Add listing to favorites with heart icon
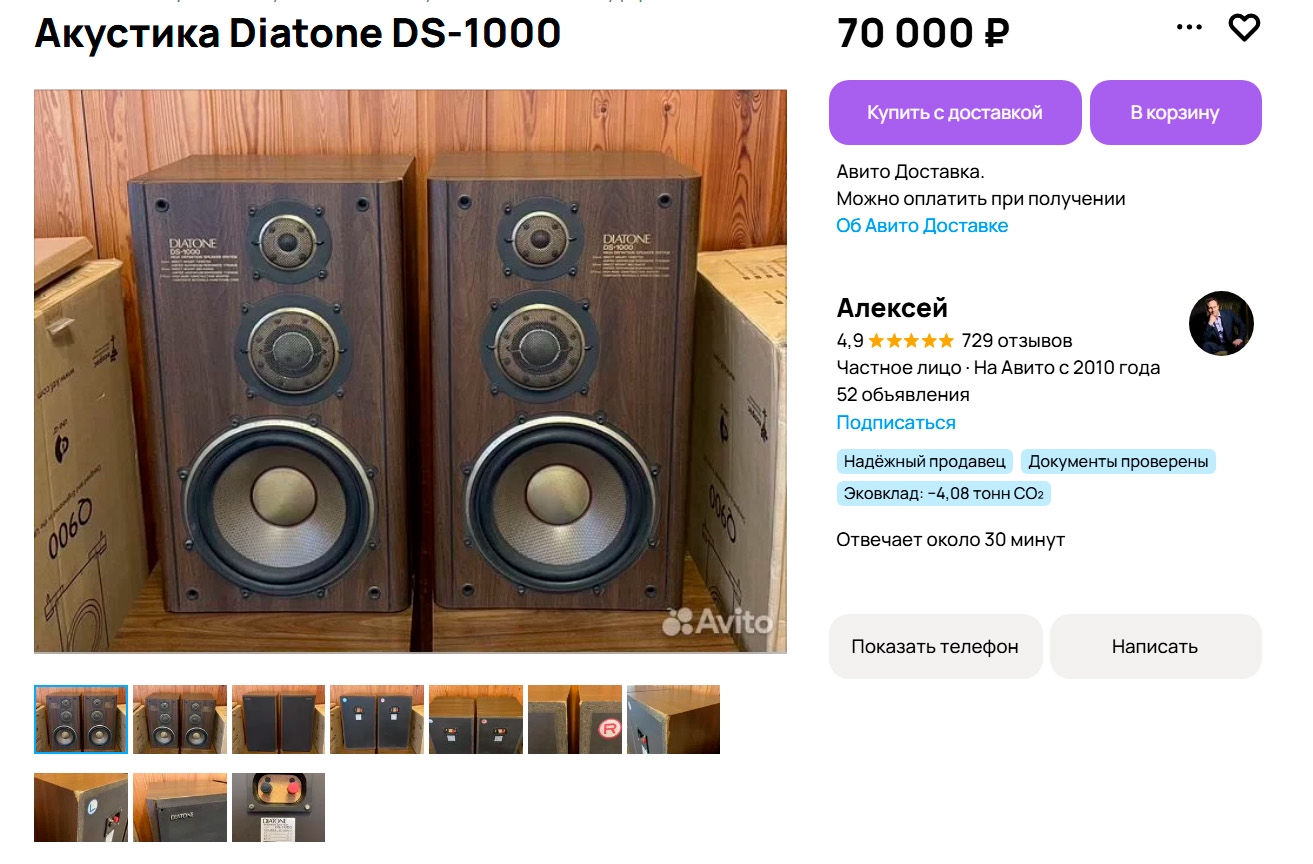The image size is (1313, 864). (1244, 28)
